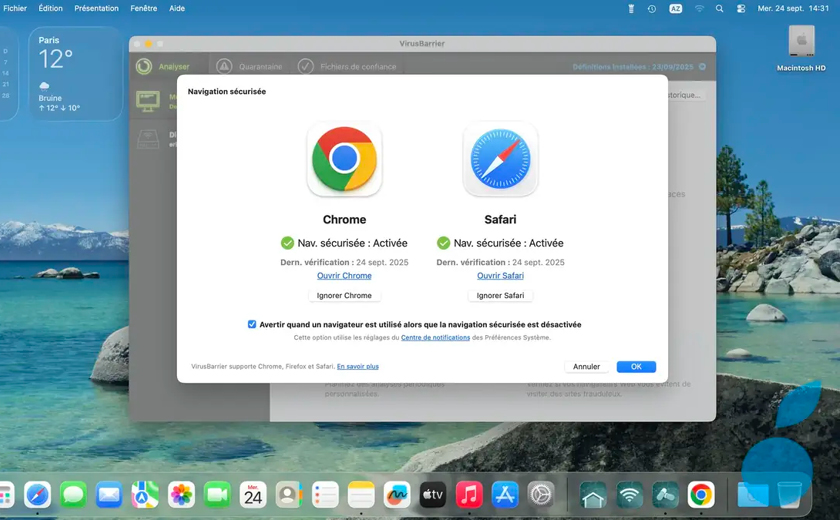
Task: Click the large Safari compass icon
Action: [500, 160]
